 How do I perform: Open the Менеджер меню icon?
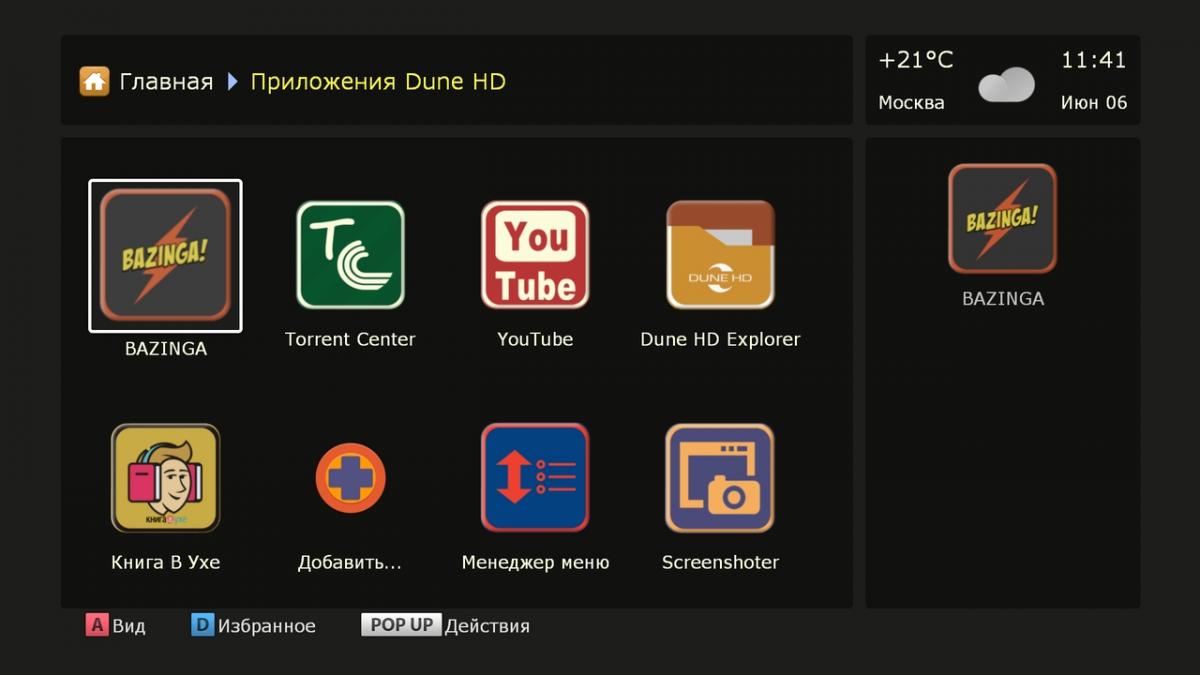[x=535, y=478]
